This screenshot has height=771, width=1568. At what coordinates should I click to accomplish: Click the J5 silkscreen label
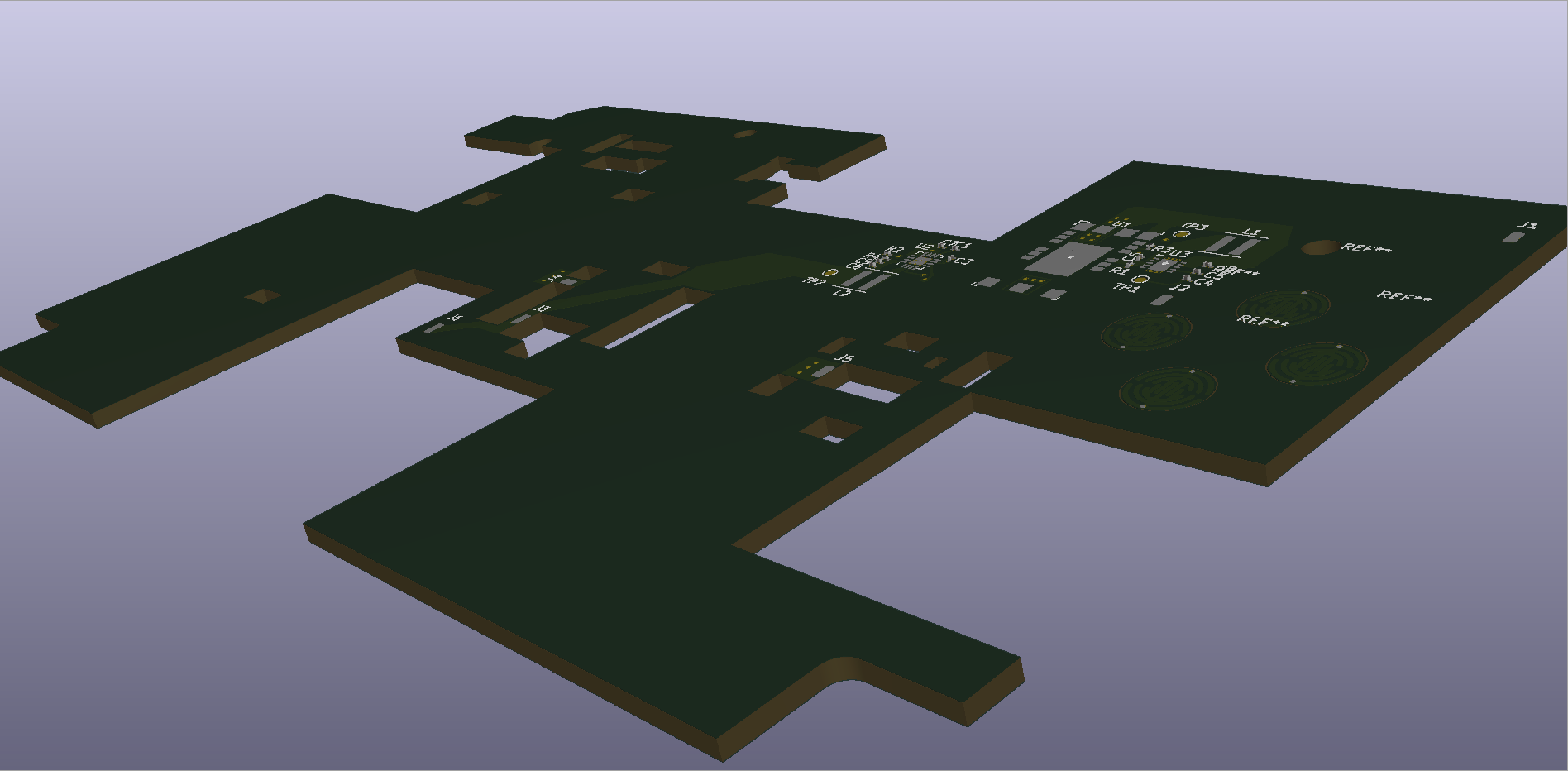844,358
